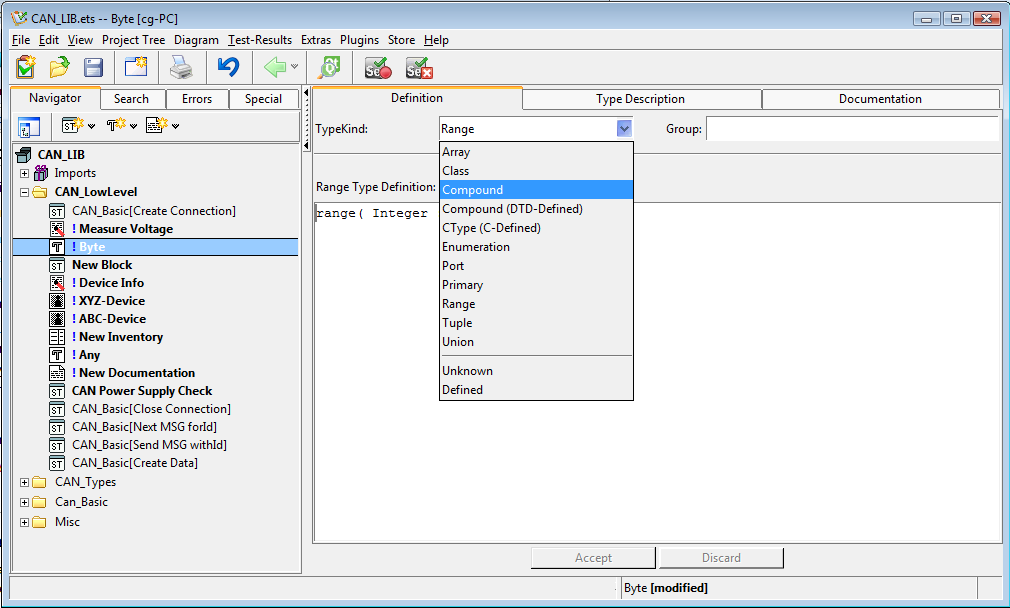Click the Print toolbar icon

[x=180, y=68]
